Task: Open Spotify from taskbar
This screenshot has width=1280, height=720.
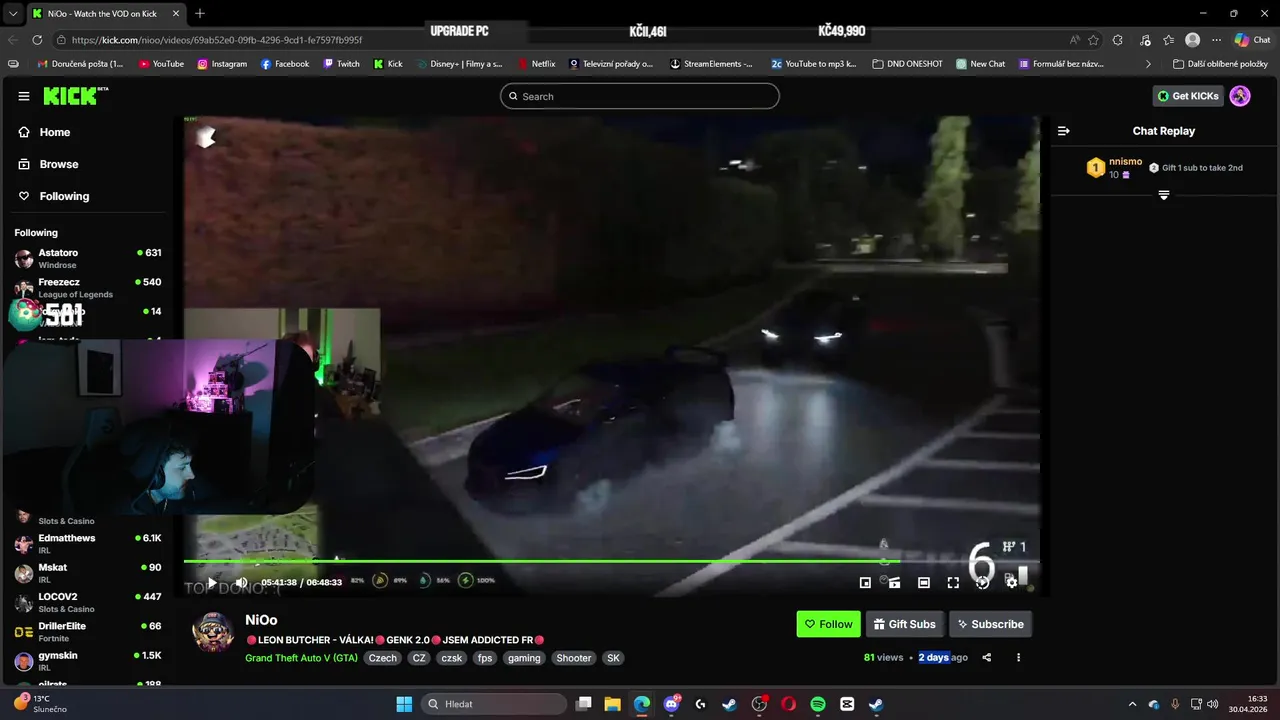Action: pyautogui.click(x=818, y=704)
